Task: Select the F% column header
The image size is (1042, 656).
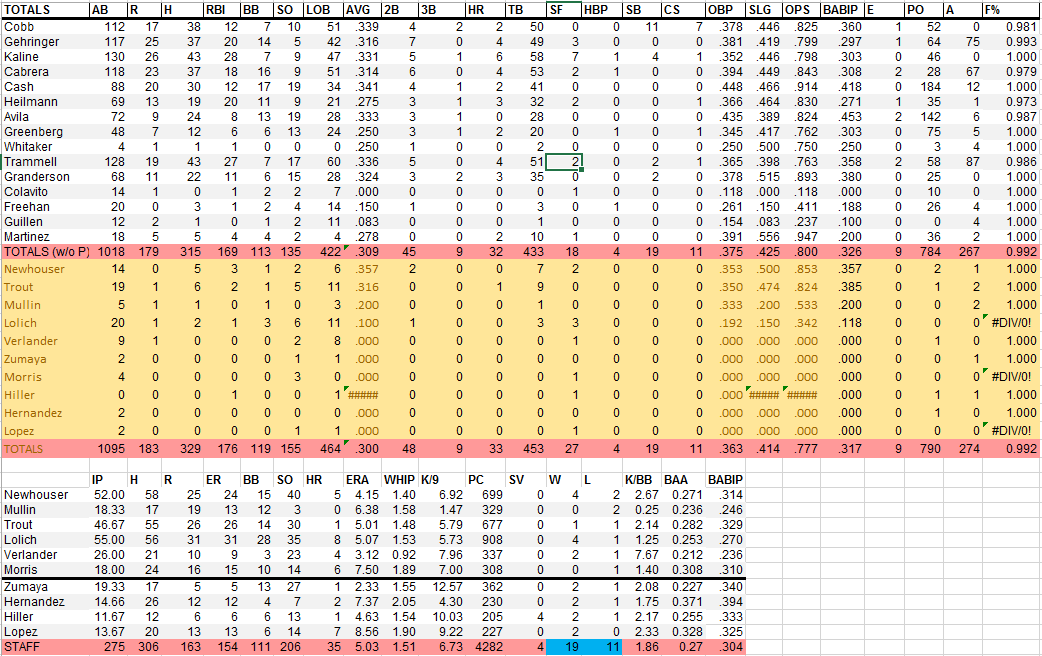Action: pos(1011,10)
